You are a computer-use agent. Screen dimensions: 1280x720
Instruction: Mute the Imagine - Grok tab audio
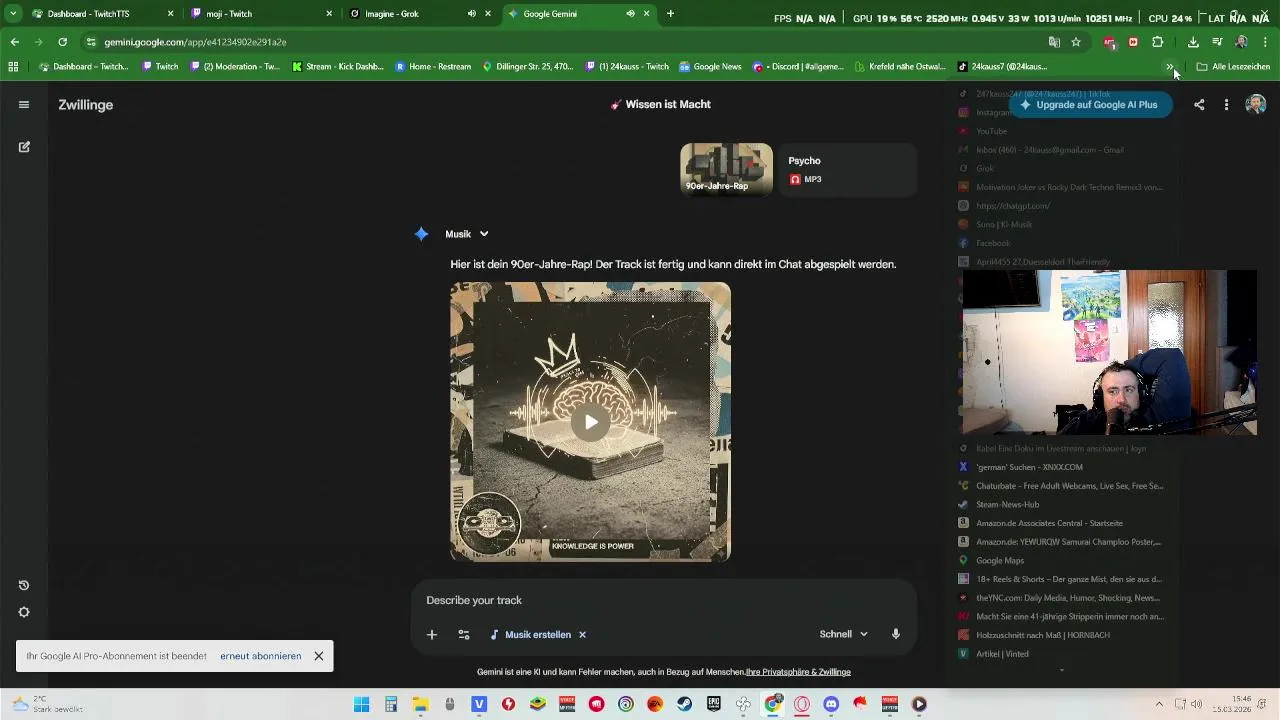[x=471, y=14]
